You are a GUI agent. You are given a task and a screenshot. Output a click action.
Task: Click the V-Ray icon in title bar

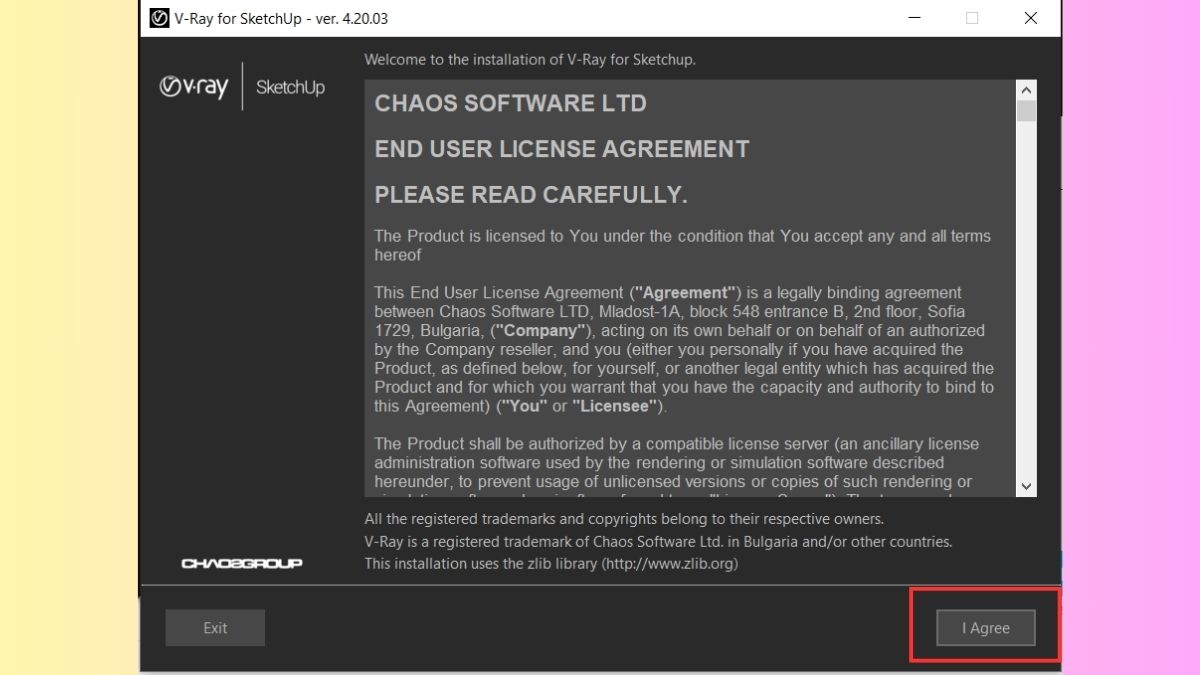tap(159, 18)
